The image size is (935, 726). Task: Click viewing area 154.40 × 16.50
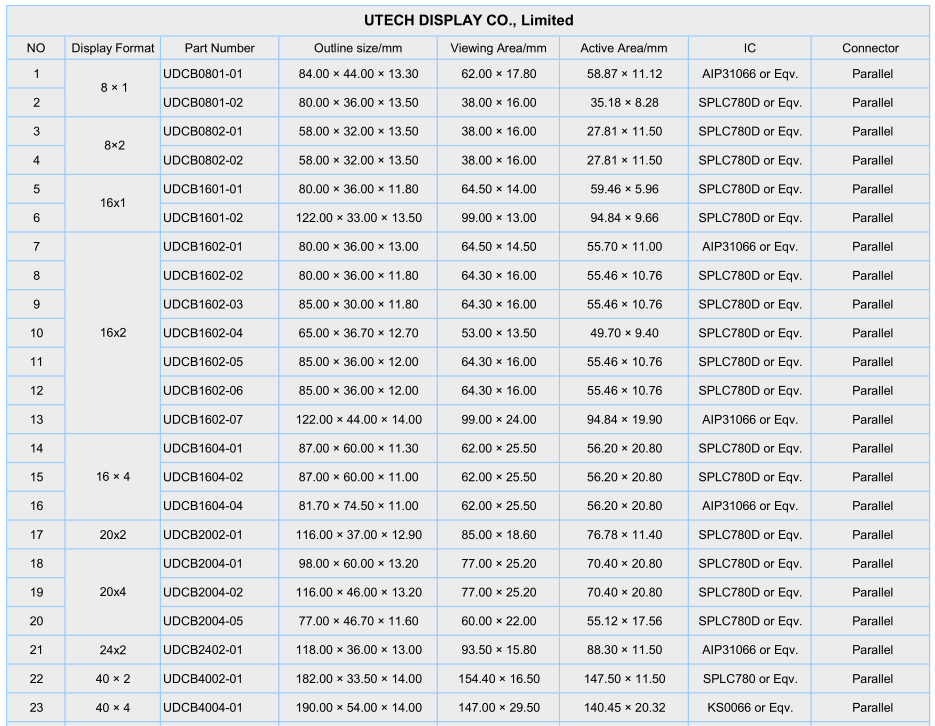tap(499, 679)
